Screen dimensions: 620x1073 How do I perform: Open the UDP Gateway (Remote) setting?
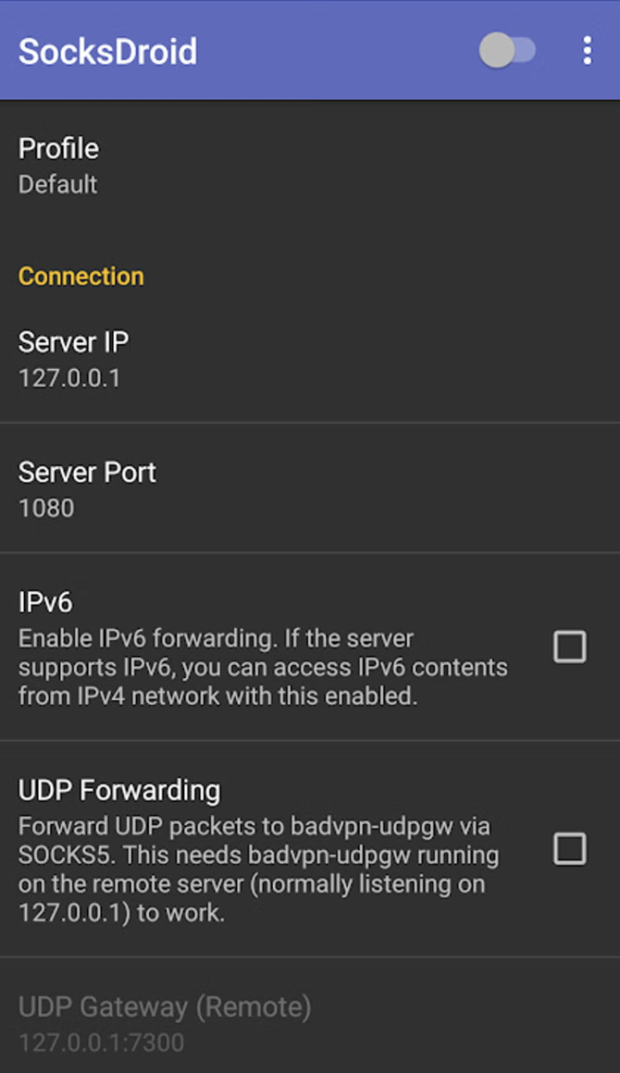coord(310,1016)
